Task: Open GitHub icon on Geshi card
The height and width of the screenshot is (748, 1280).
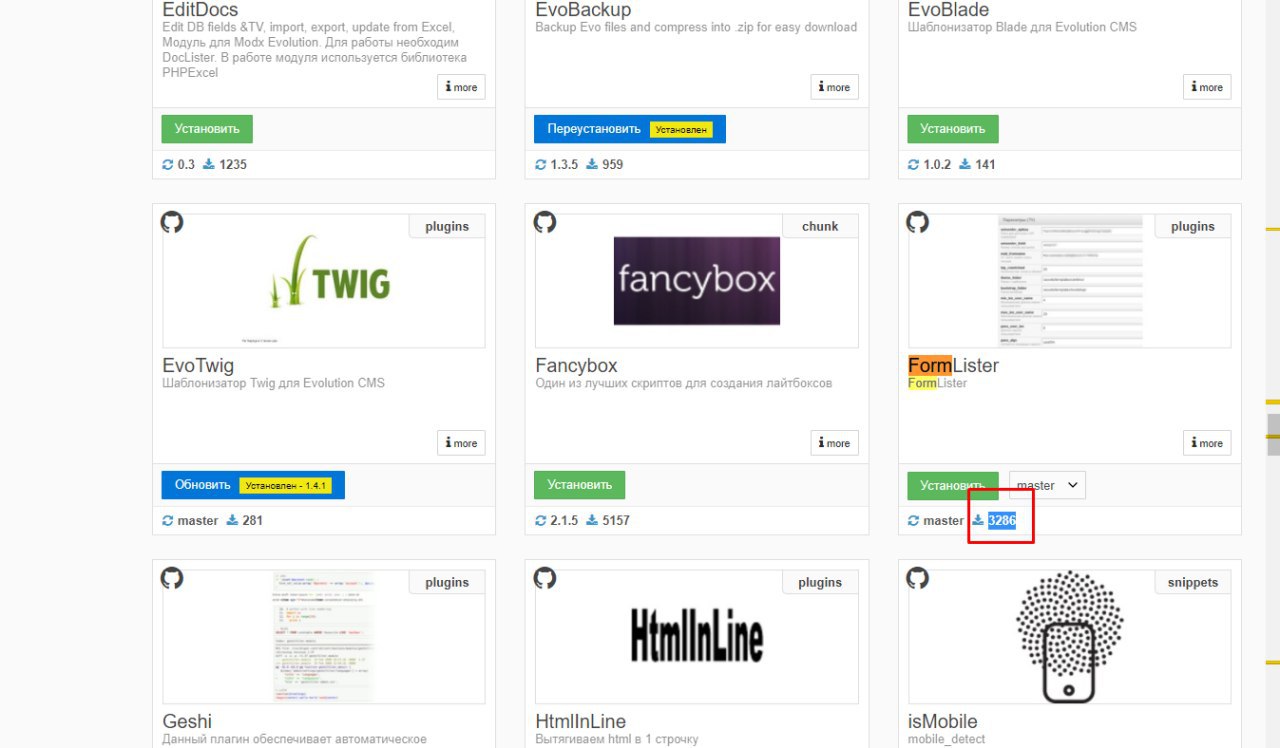Action: coord(172,578)
